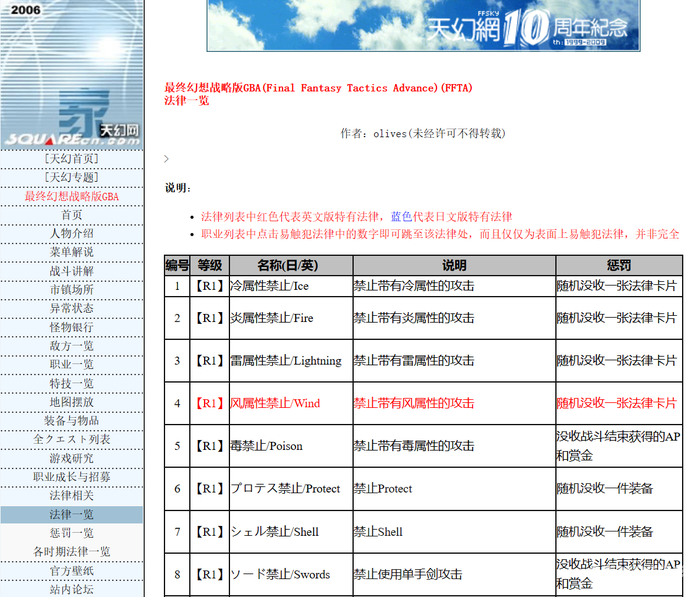The width and height of the screenshot is (700, 597).
Task: Click the 编号 column header
Action: coord(177,265)
